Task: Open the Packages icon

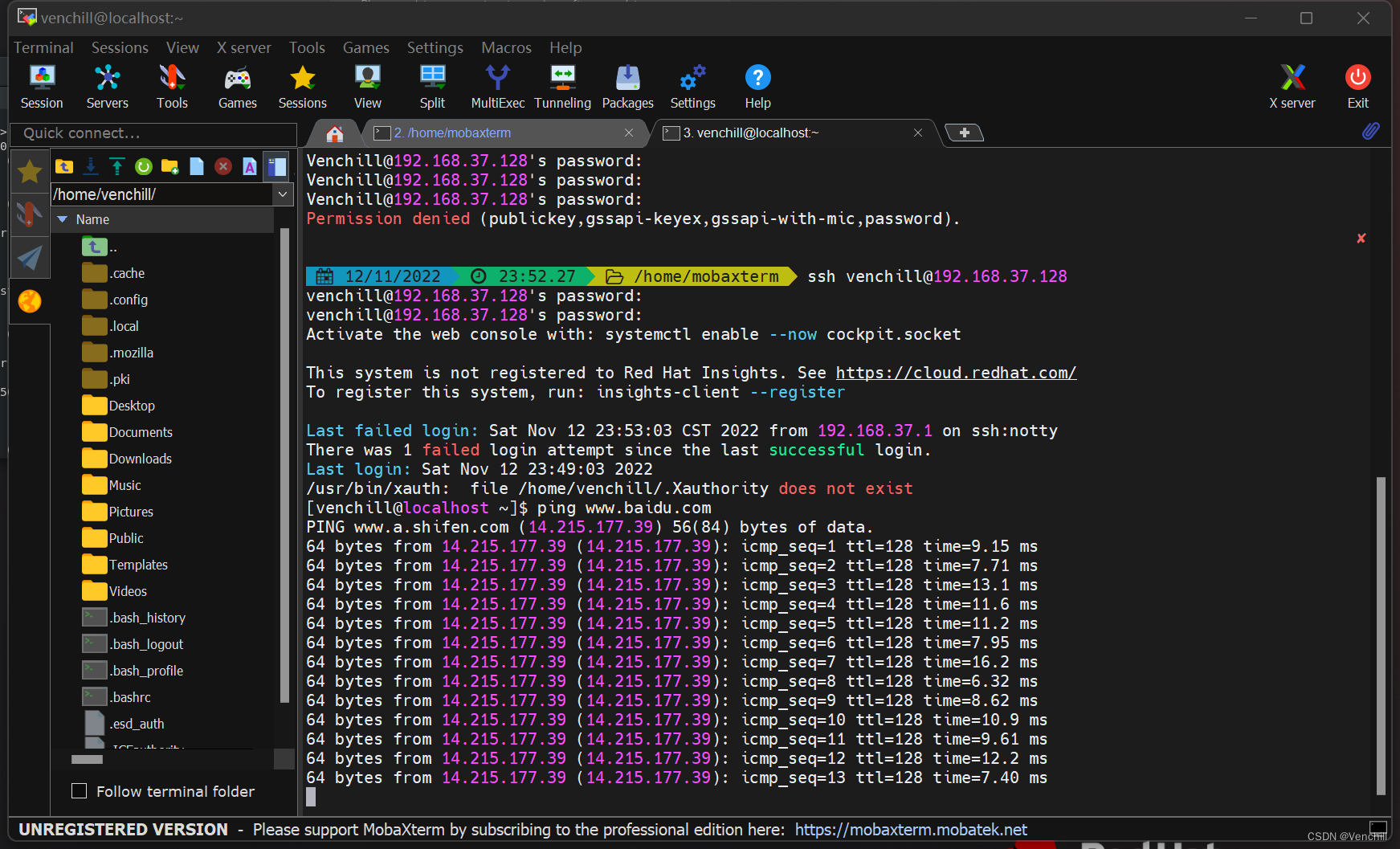Action: [628, 87]
